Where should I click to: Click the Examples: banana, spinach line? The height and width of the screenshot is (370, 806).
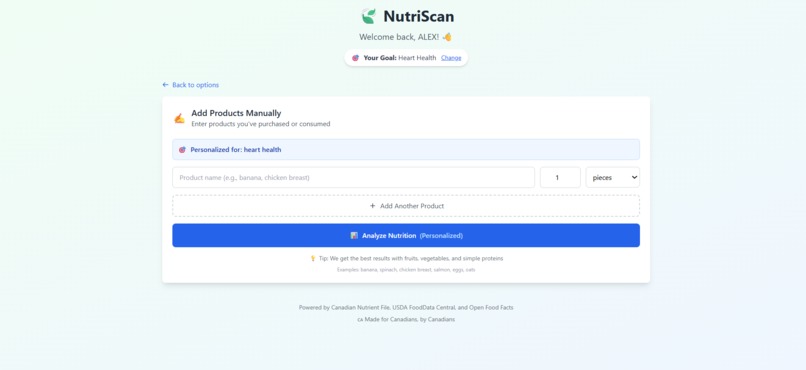[x=406, y=270]
